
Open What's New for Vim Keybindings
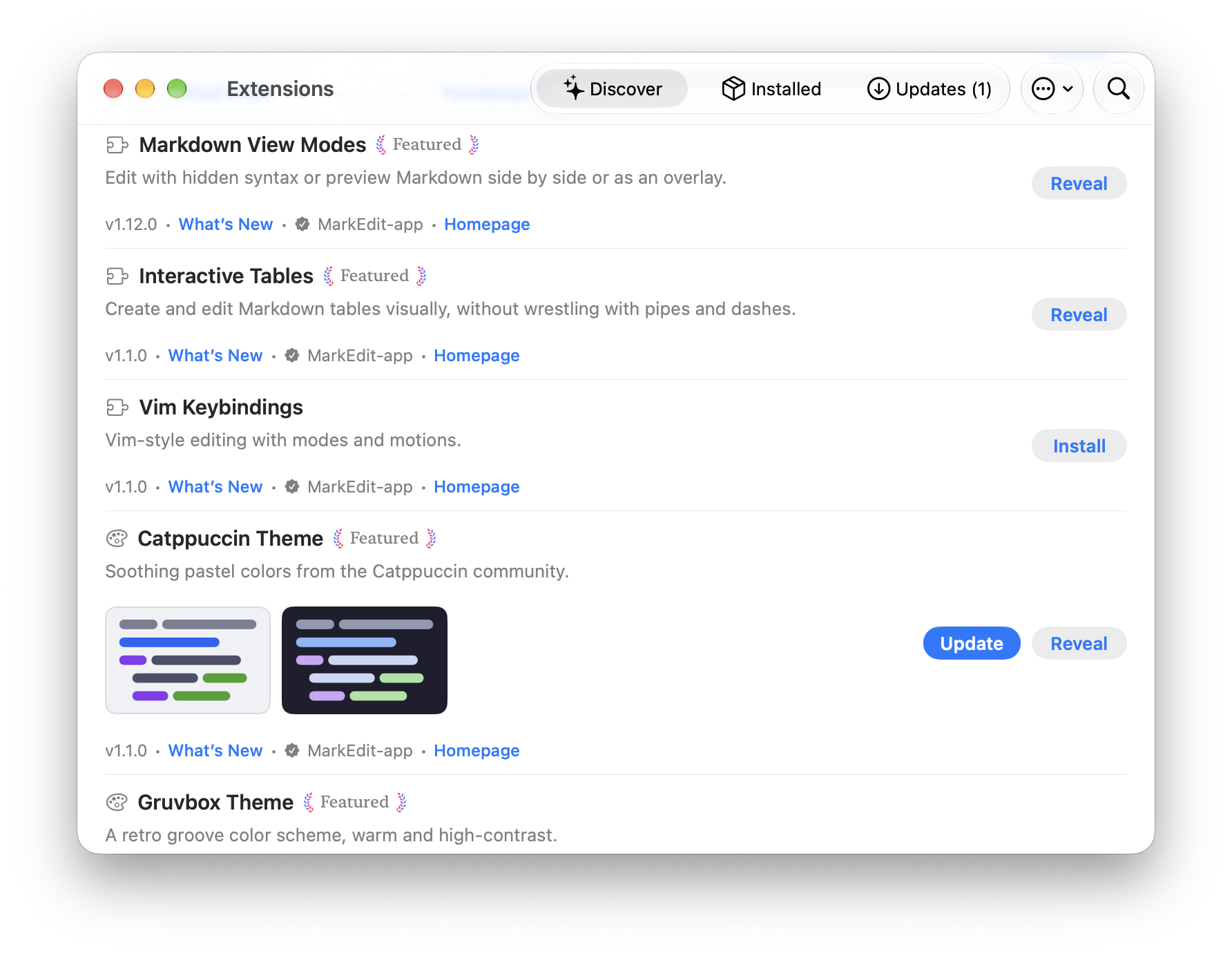coord(215,486)
